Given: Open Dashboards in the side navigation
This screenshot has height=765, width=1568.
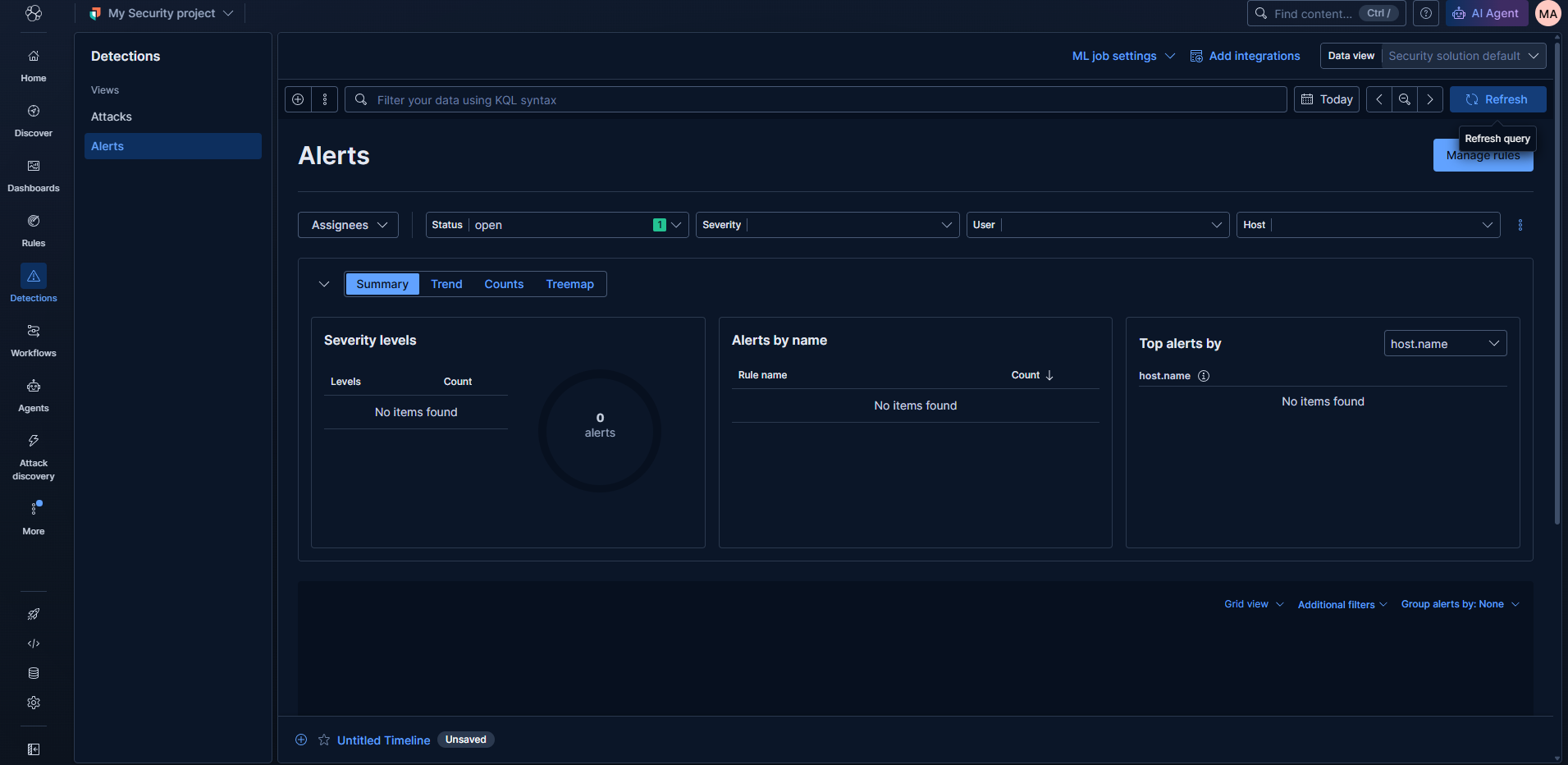Looking at the screenshot, I should (x=34, y=176).
